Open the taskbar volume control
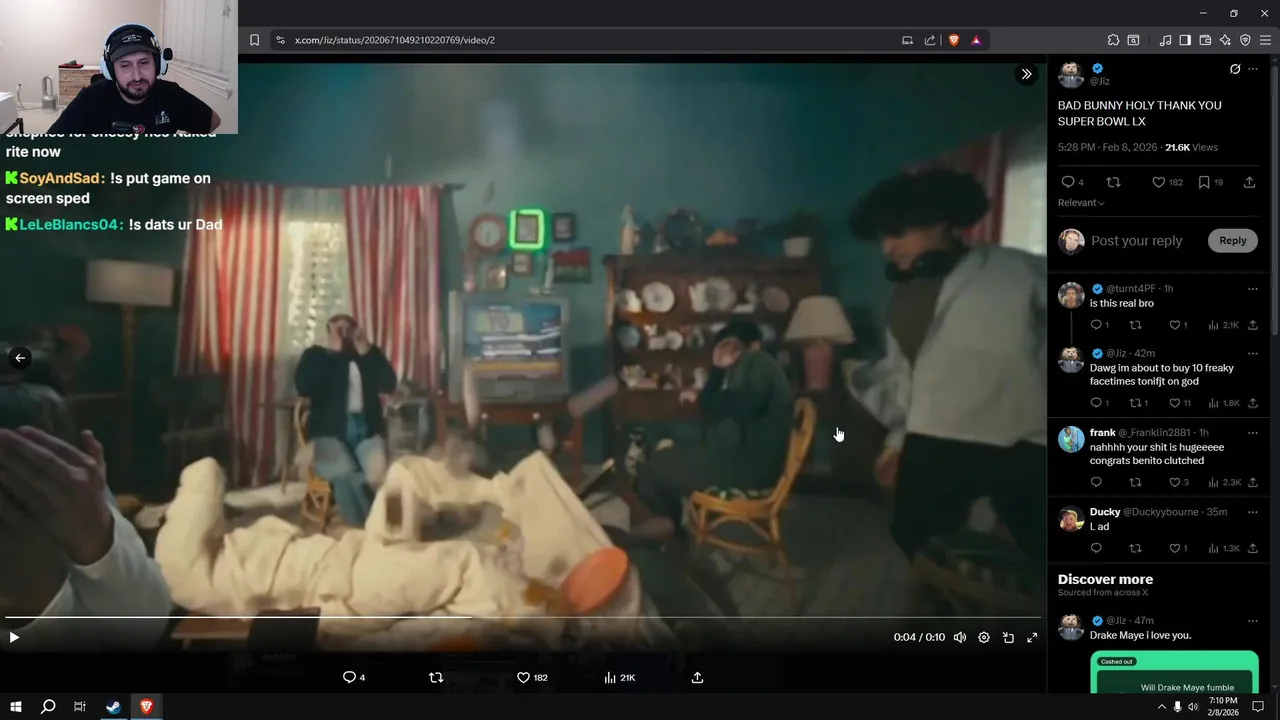The width and height of the screenshot is (1280, 720). click(x=1195, y=707)
